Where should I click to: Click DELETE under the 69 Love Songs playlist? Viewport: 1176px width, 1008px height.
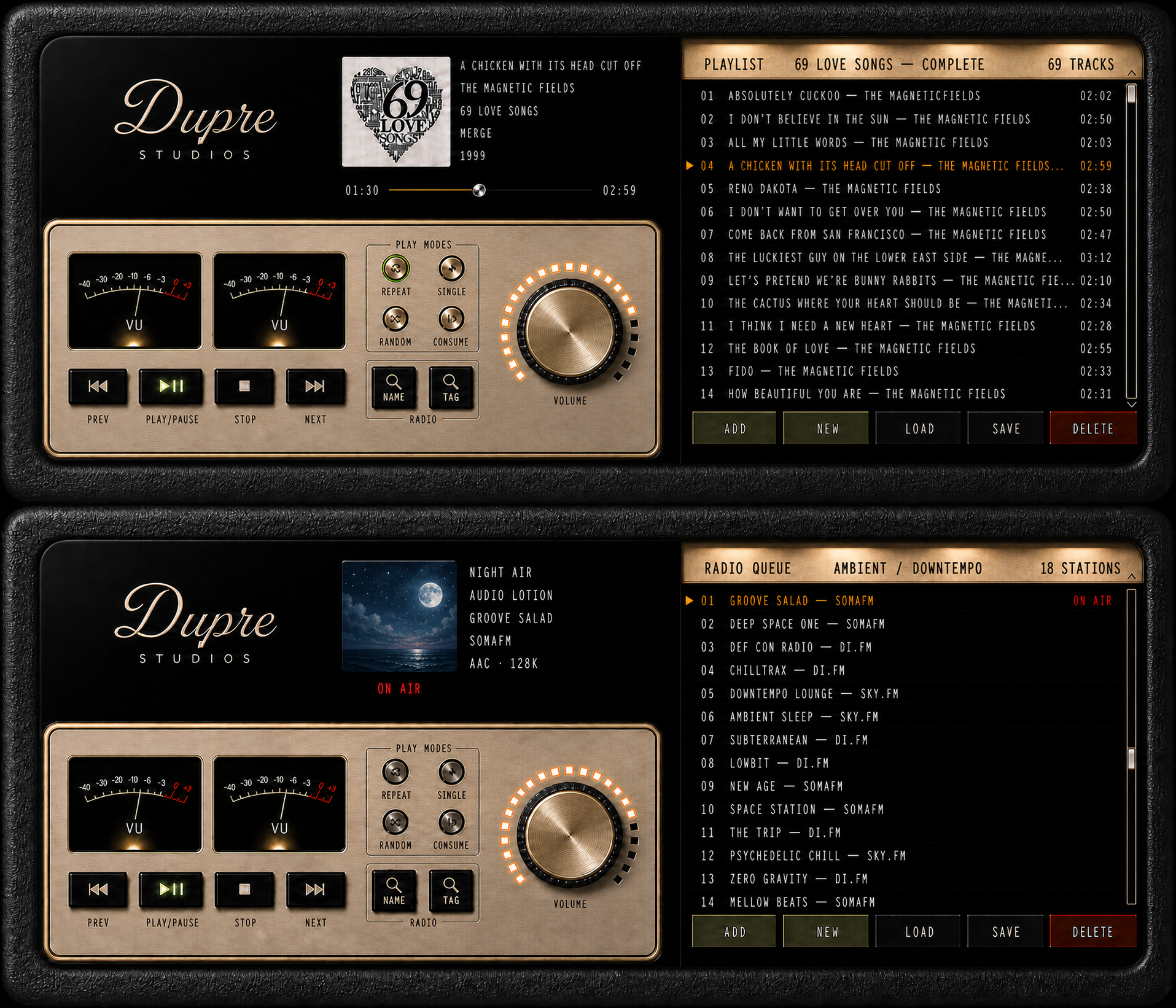pyautogui.click(x=1093, y=428)
